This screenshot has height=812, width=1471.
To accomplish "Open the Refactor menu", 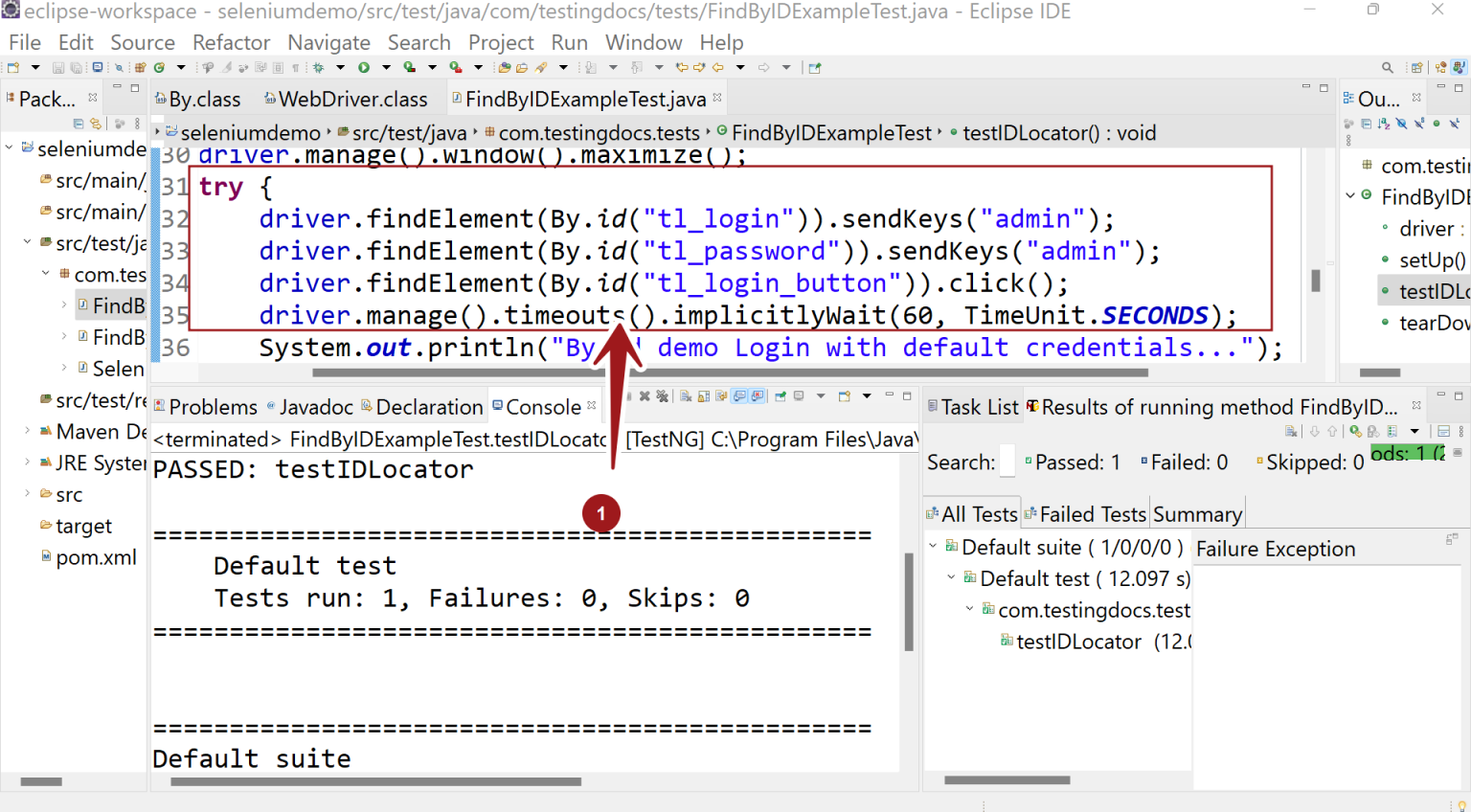I will coord(231,42).
